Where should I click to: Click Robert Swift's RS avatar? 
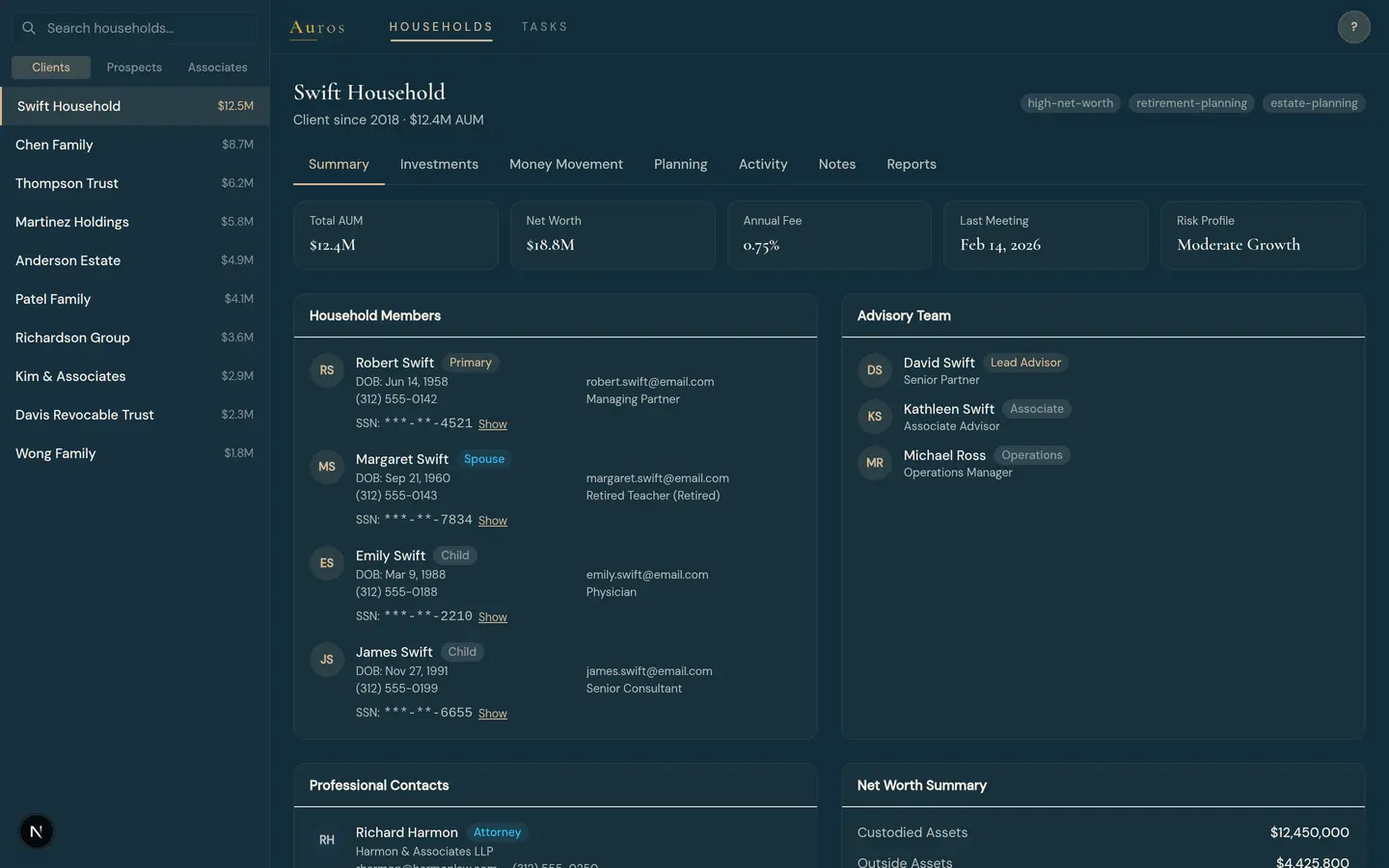click(x=327, y=370)
